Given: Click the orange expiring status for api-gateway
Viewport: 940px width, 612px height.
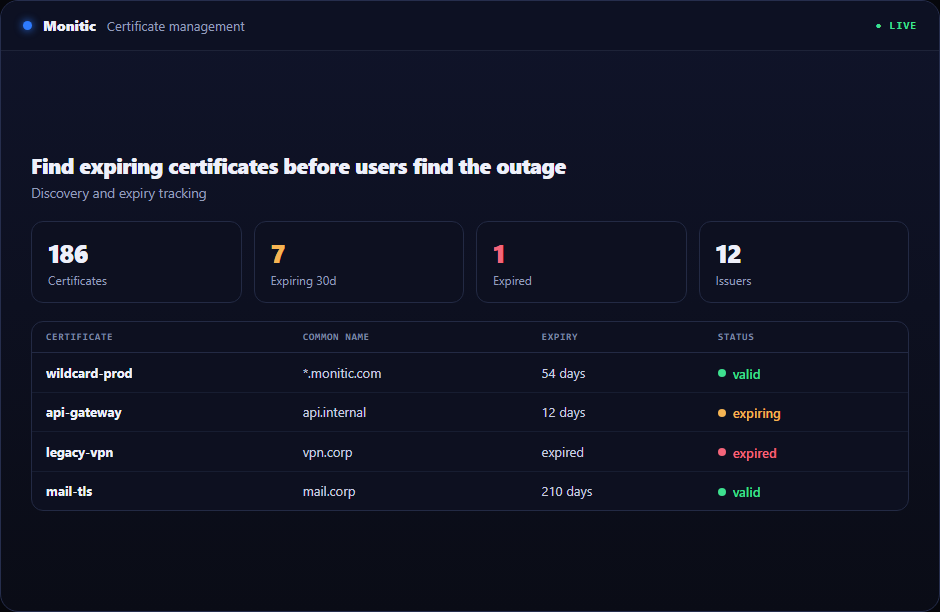Looking at the screenshot, I should point(749,414).
